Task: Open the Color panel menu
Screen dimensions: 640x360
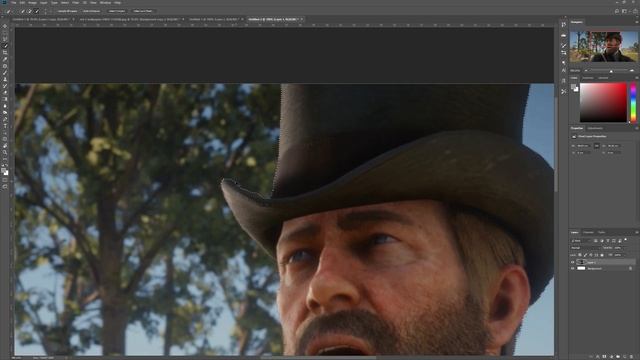Action: tap(637, 78)
